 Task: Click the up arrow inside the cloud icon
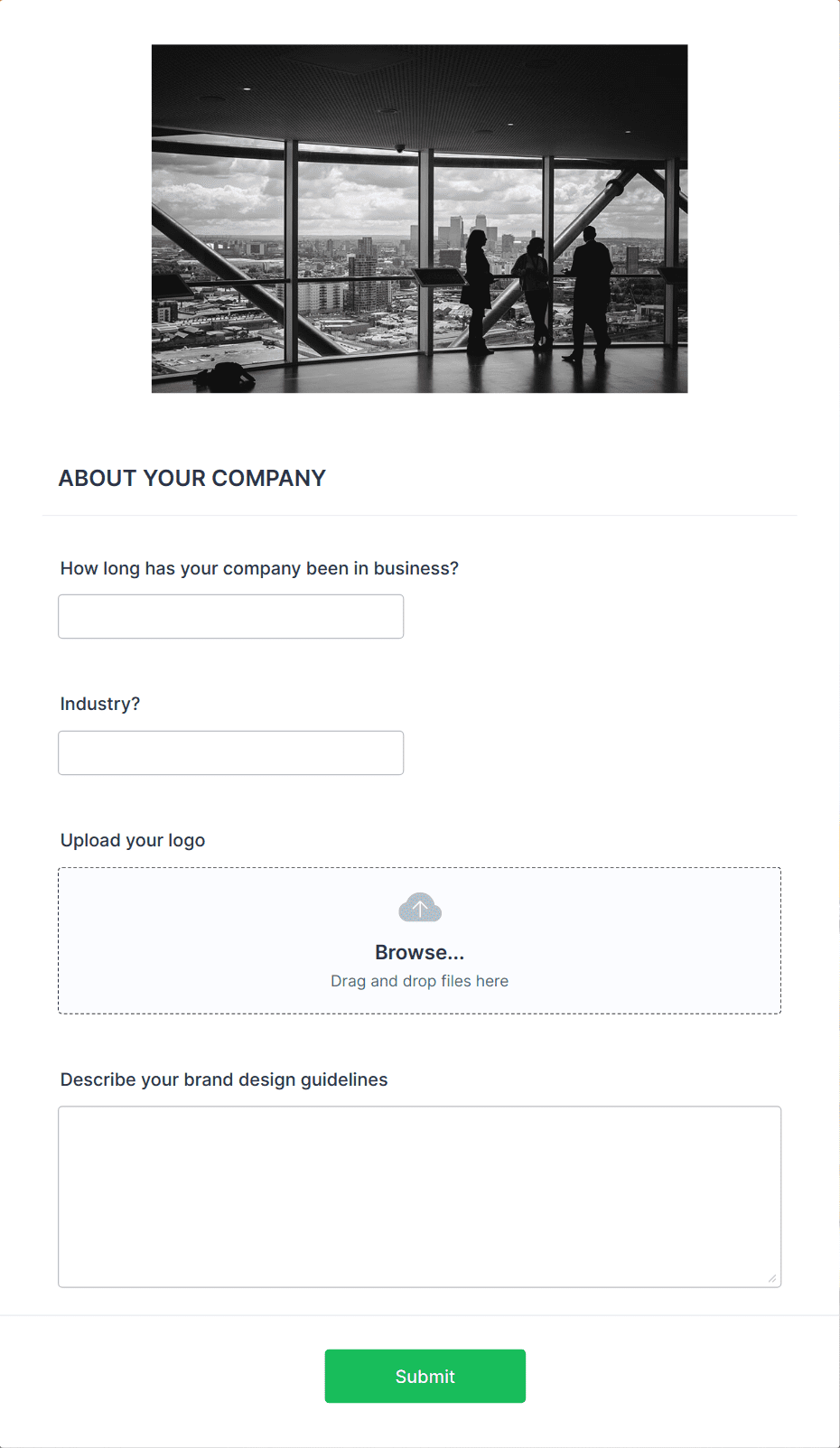[420, 908]
